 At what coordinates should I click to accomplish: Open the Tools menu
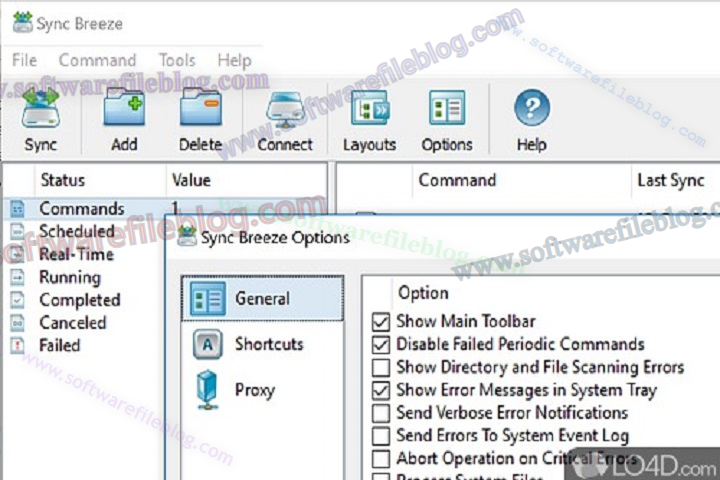[x=177, y=60]
